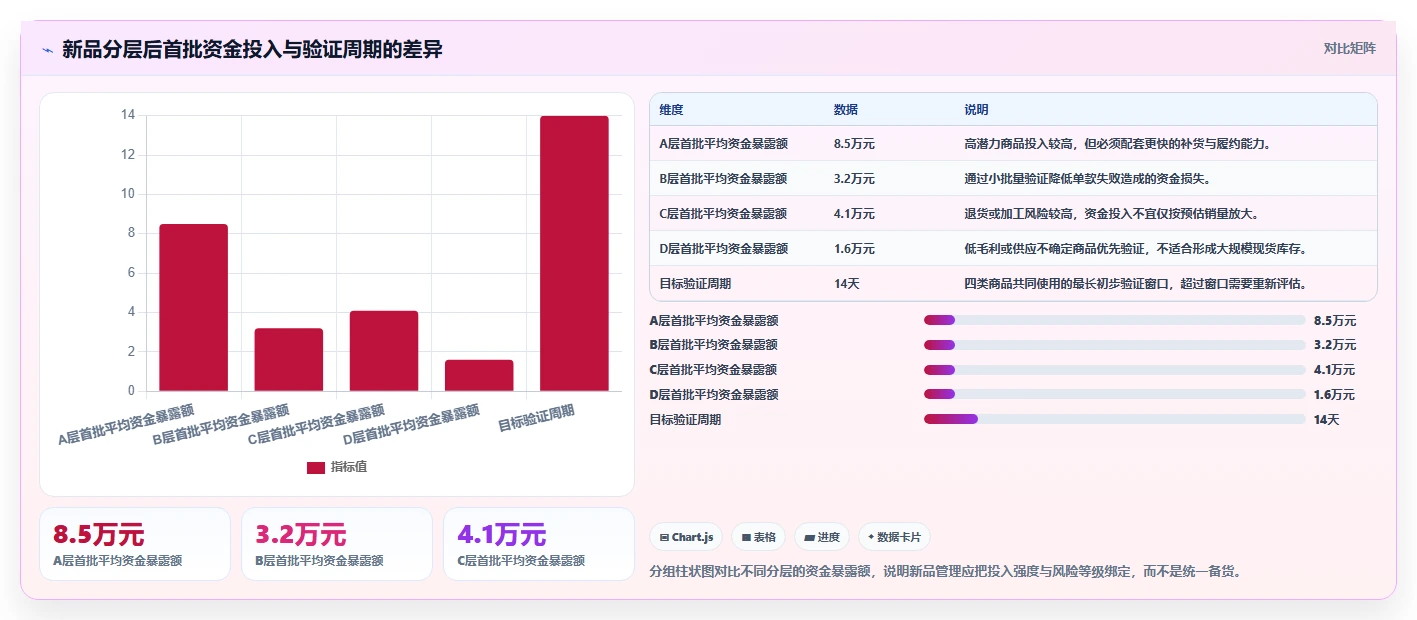The image size is (1417, 620).
Task: Click the explanation starting with 低毛利或供应不确定
Action: (x=1135, y=249)
